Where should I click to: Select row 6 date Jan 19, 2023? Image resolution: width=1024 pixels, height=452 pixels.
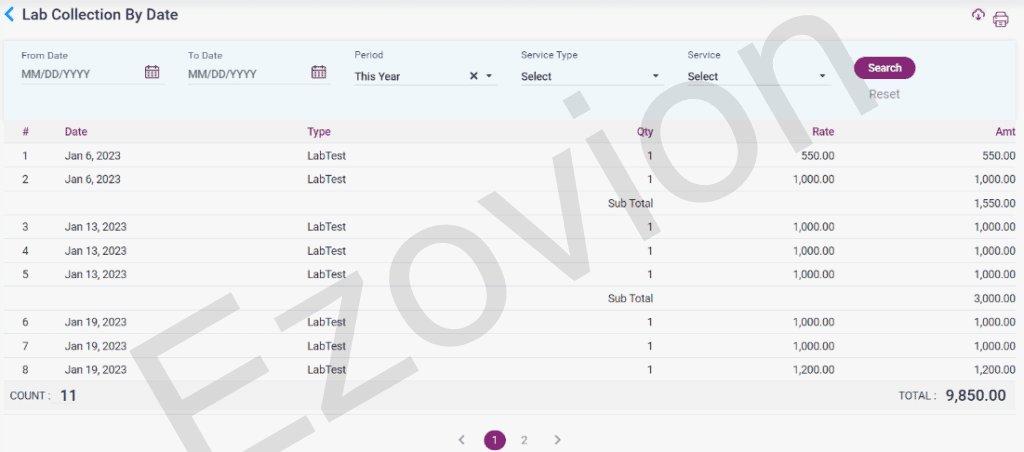[95, 322]
